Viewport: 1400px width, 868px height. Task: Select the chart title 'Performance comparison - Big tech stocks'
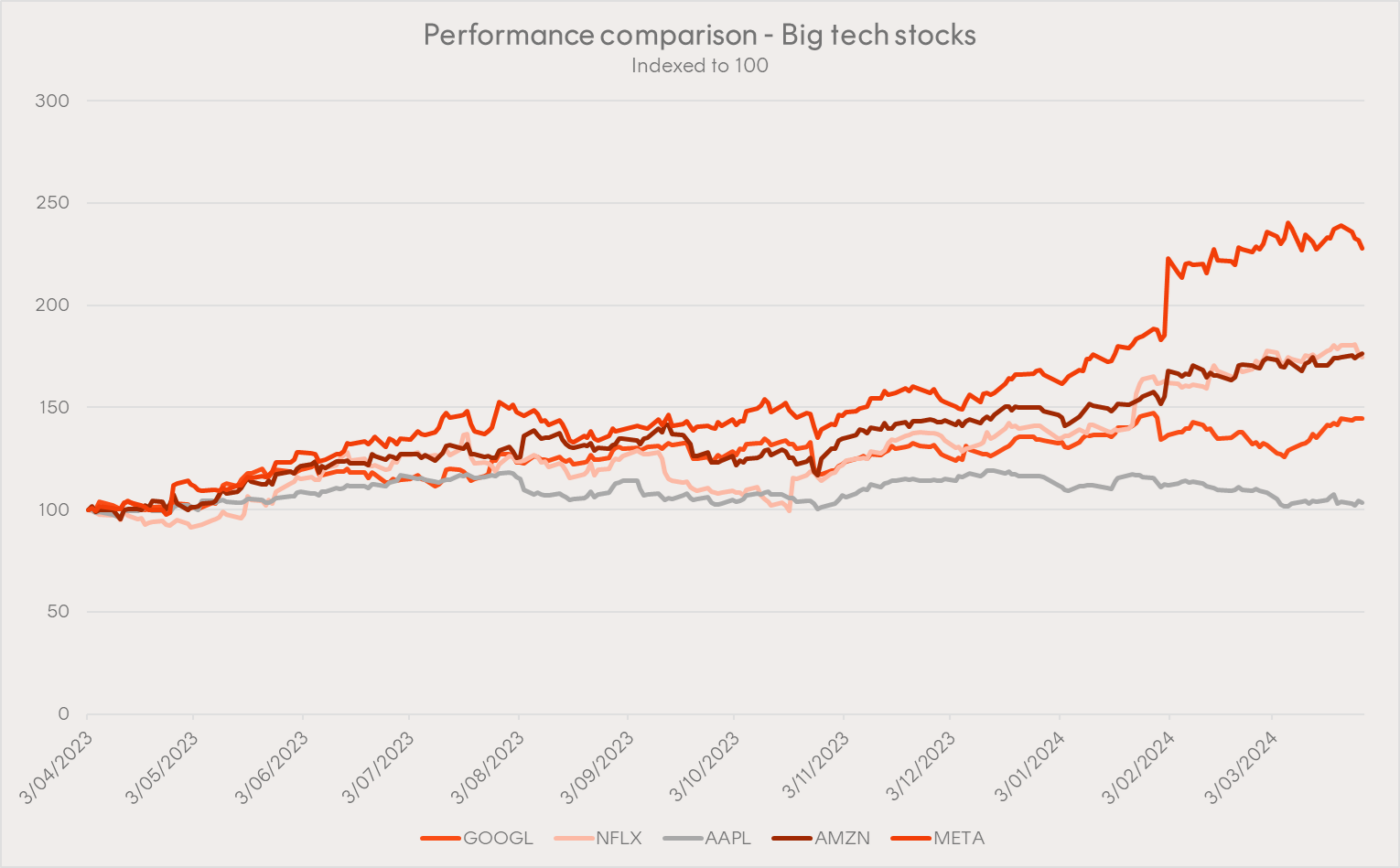coord(699,34)
